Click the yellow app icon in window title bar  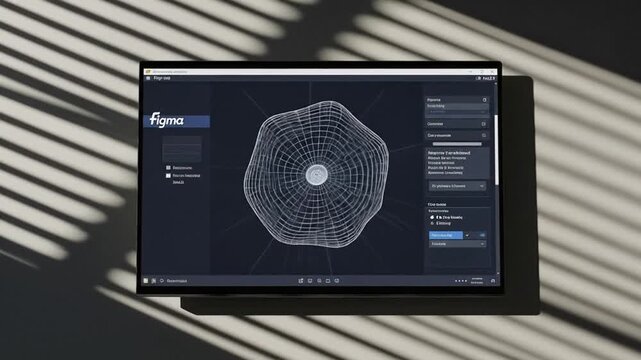coord(148,72)
